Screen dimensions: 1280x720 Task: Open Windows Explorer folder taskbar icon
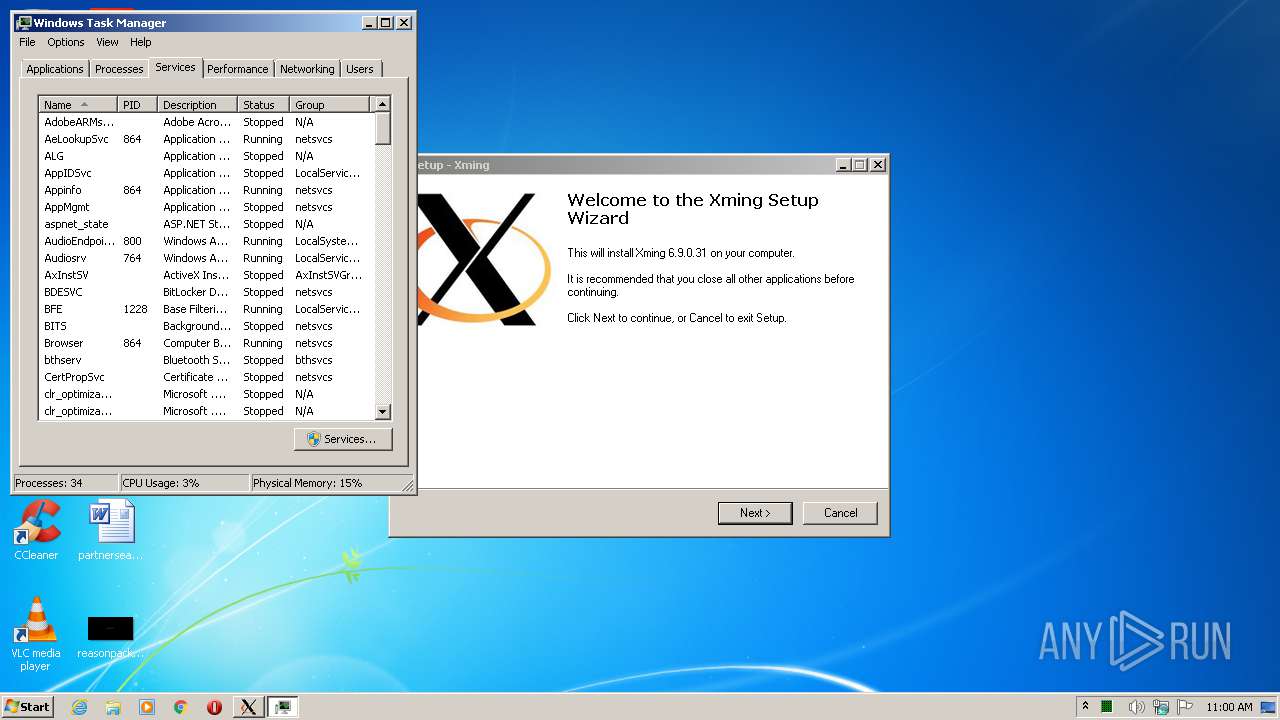tap(113, 707)
